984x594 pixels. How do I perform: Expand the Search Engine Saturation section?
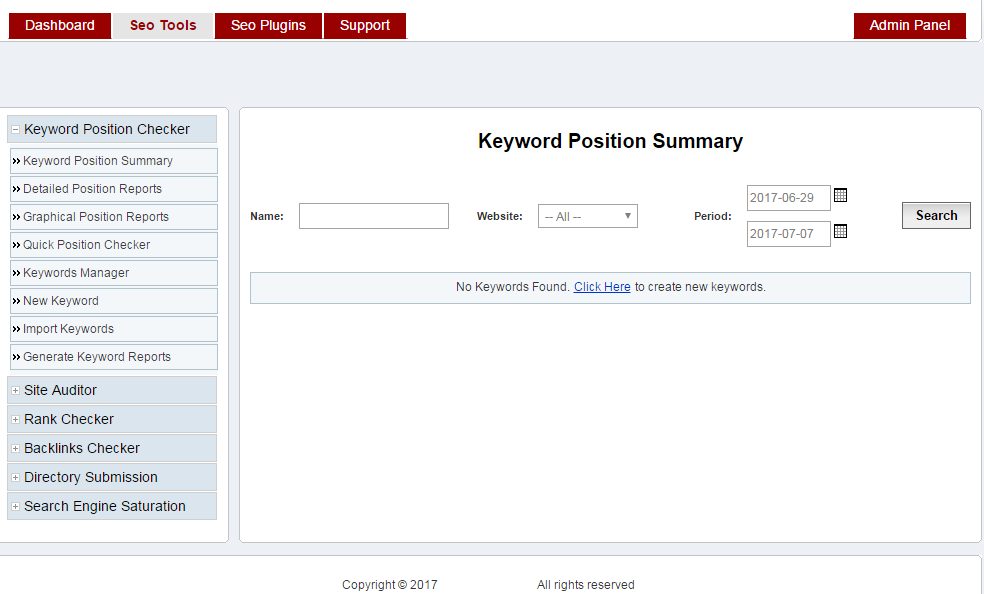point(14,506)
